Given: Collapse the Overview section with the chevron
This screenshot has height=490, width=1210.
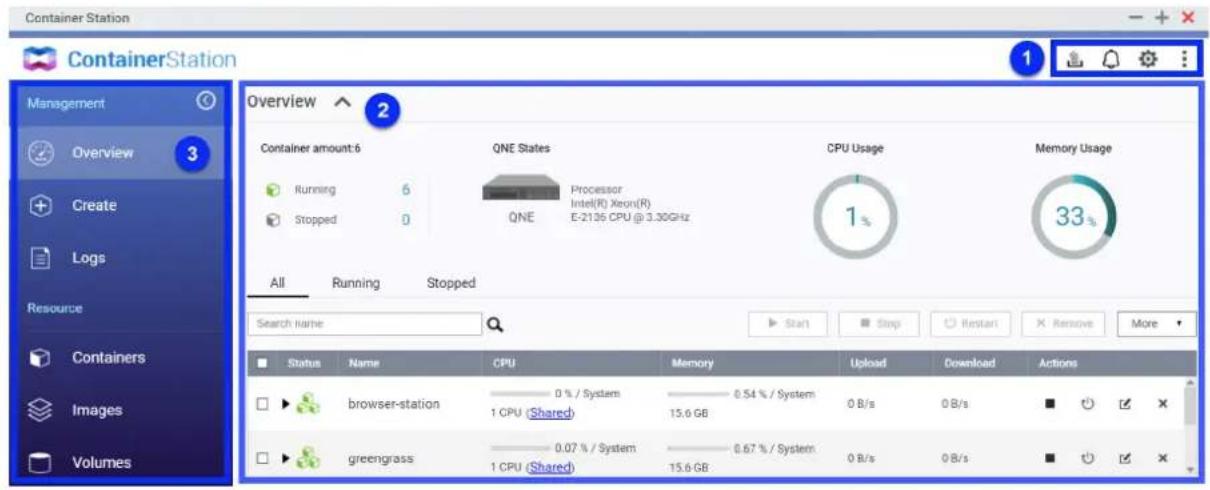Looking at the screenshot, I should click(x=342, y=102).
